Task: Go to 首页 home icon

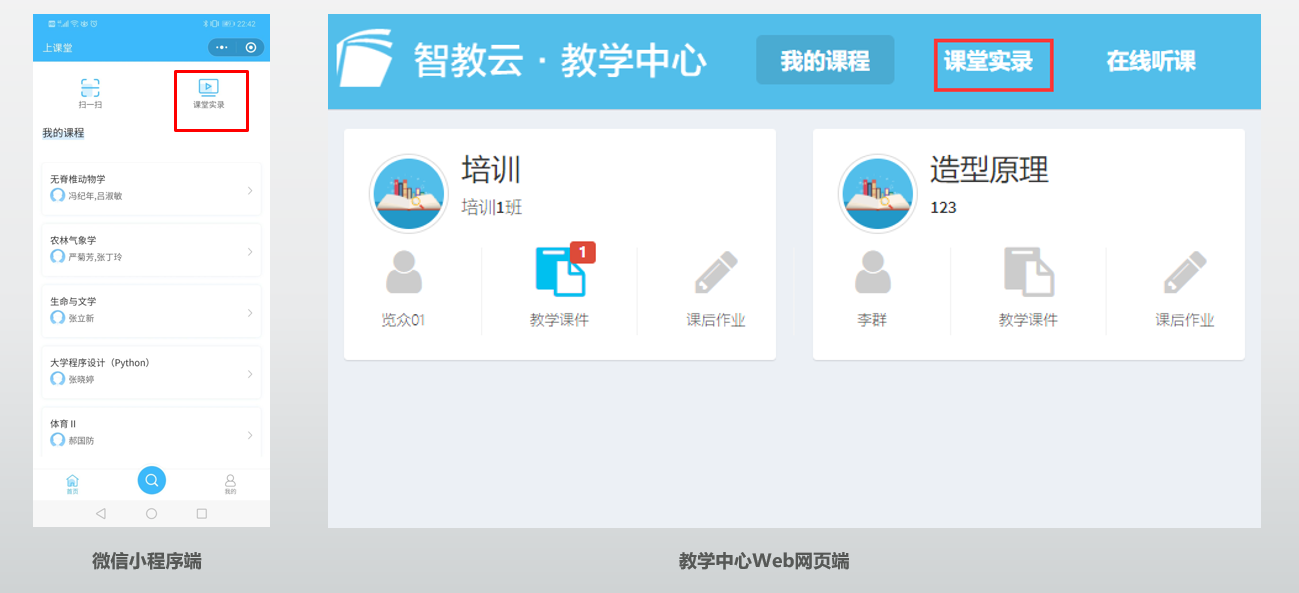Action: pyautogui.click(x=72, y=482)
